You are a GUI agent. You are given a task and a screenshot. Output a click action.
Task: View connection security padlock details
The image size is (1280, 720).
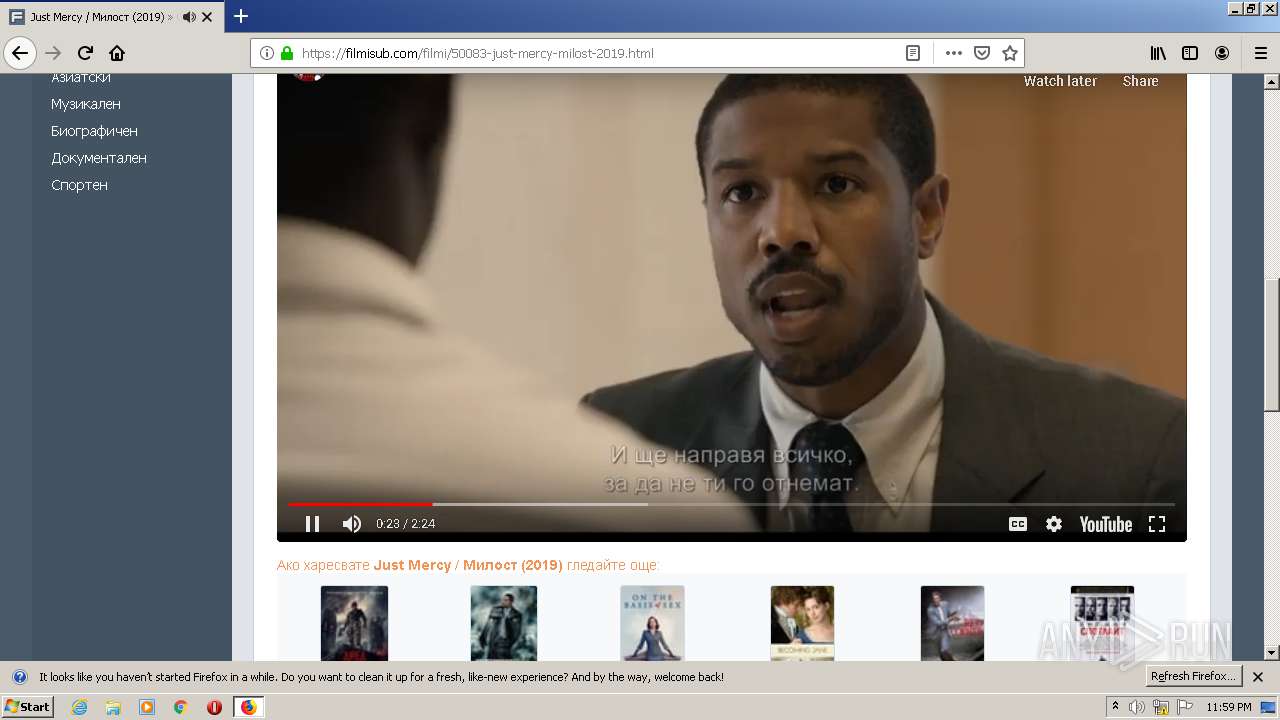tap(287, 53)
